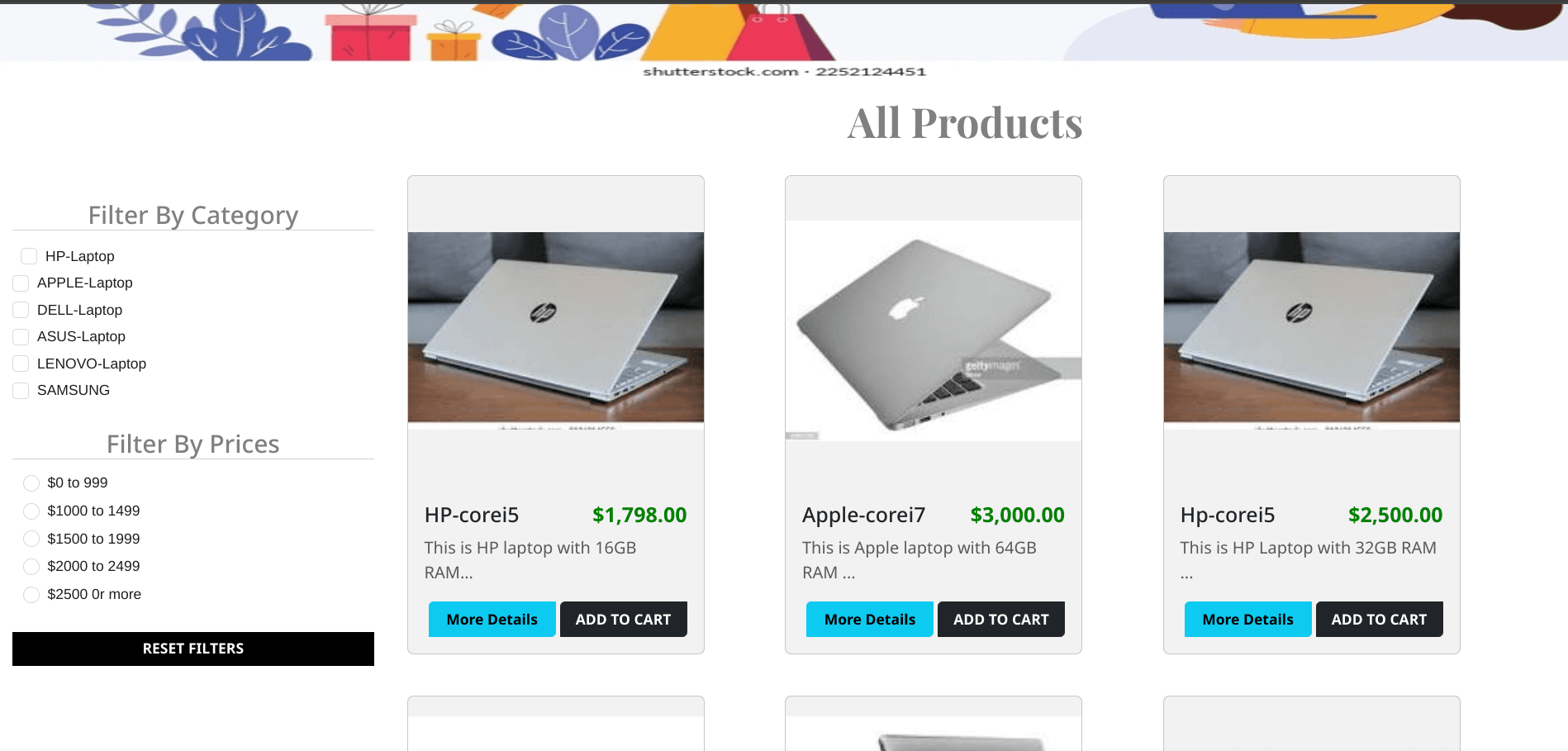Open More Details for HP-corei5 $1,798
Viewport: 1568px width, 751px height.
coord(492,620)
